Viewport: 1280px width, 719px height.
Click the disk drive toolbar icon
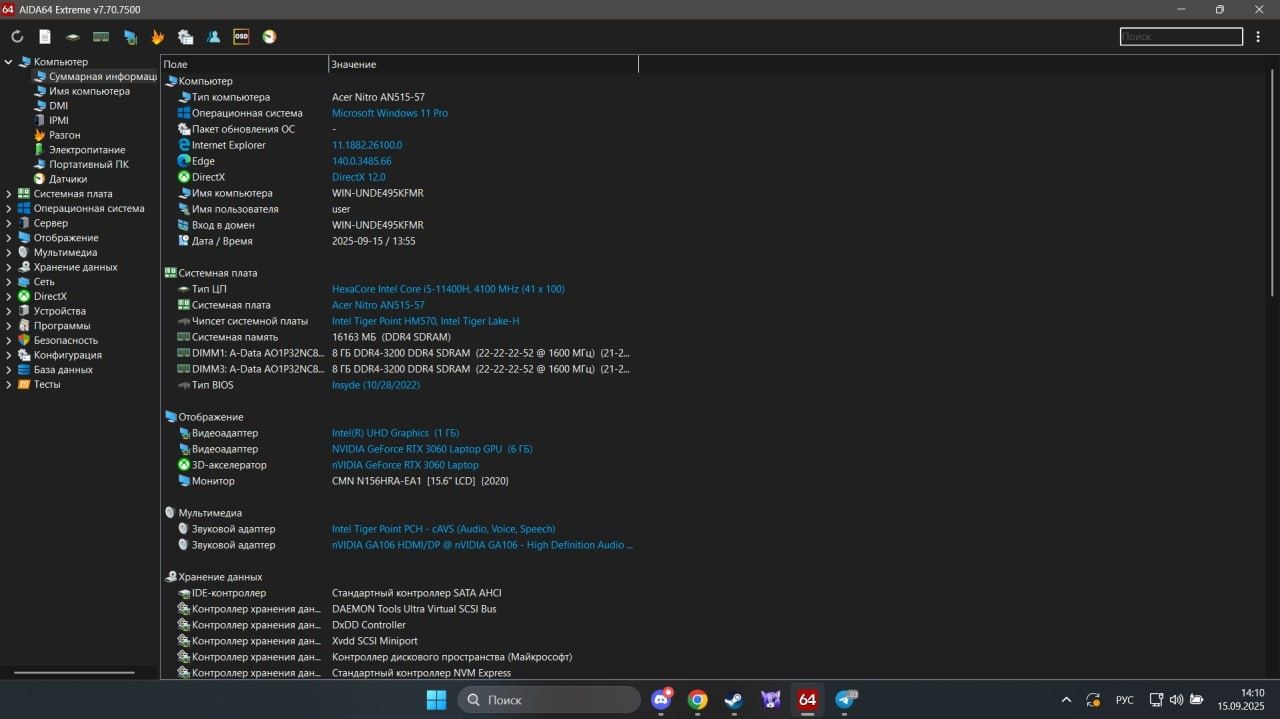coord(73,37)
